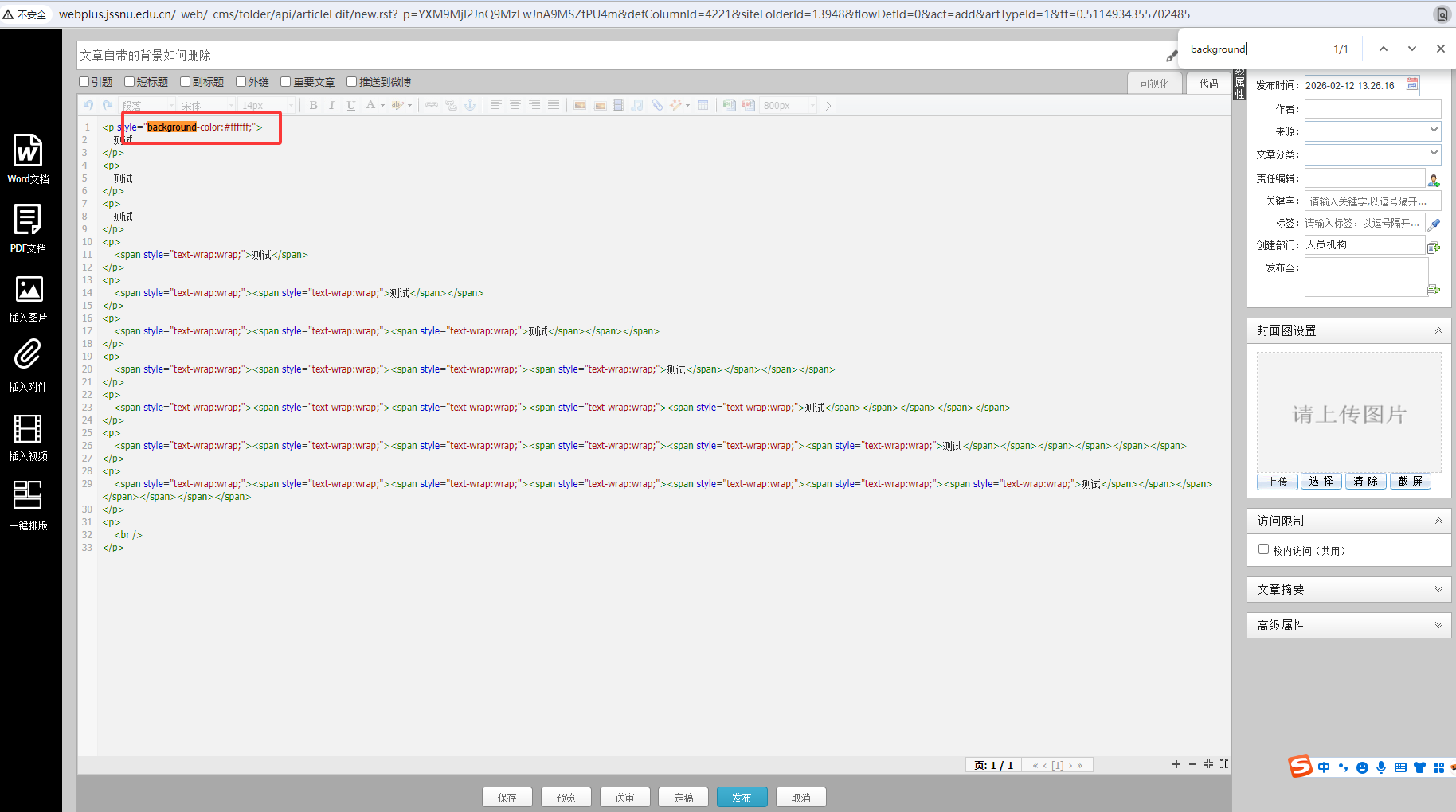Open the 来源 dropdown
The height and width of the screenshot is (812, 1456).
1372,131
